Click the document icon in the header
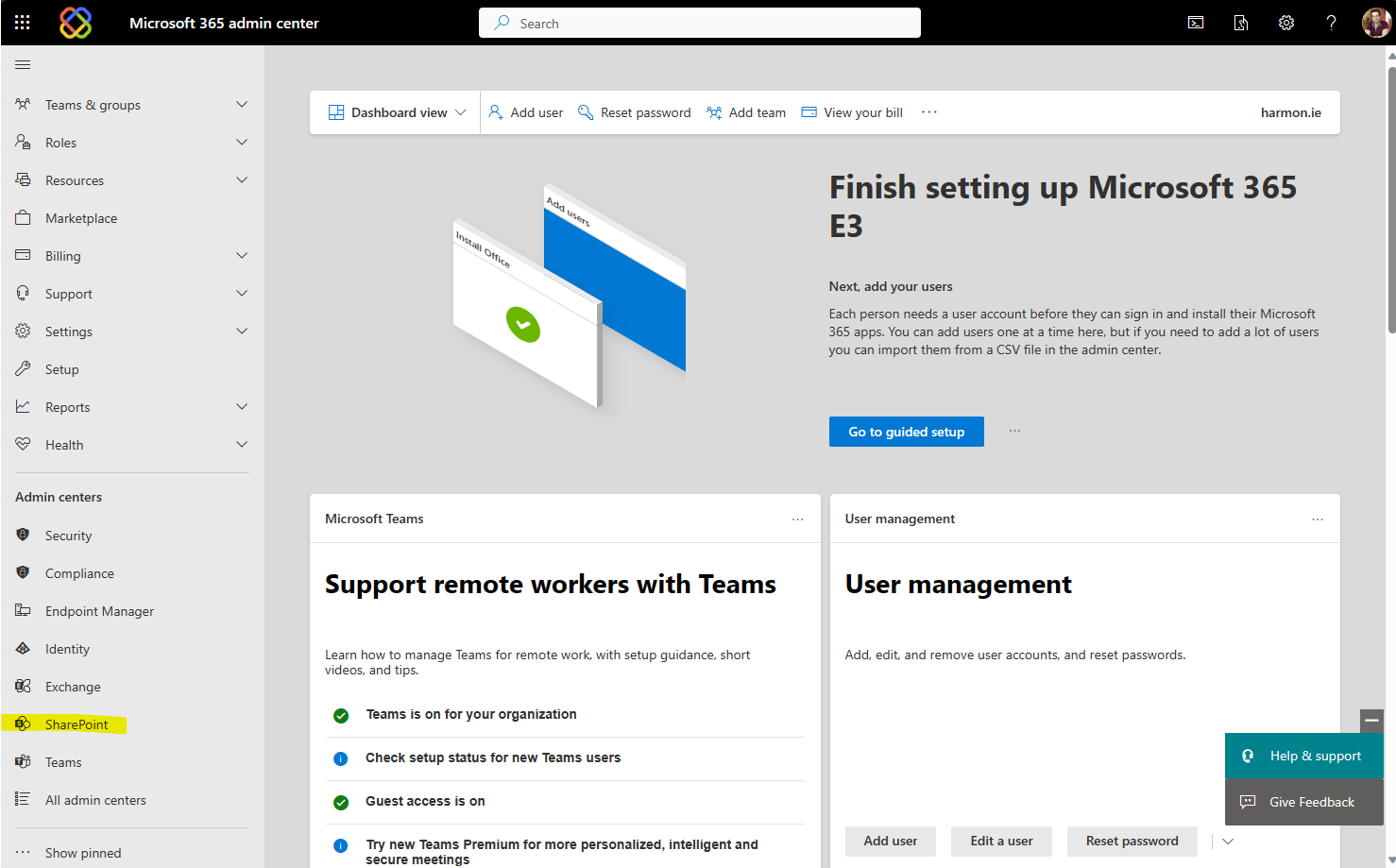 point(1241,23)
